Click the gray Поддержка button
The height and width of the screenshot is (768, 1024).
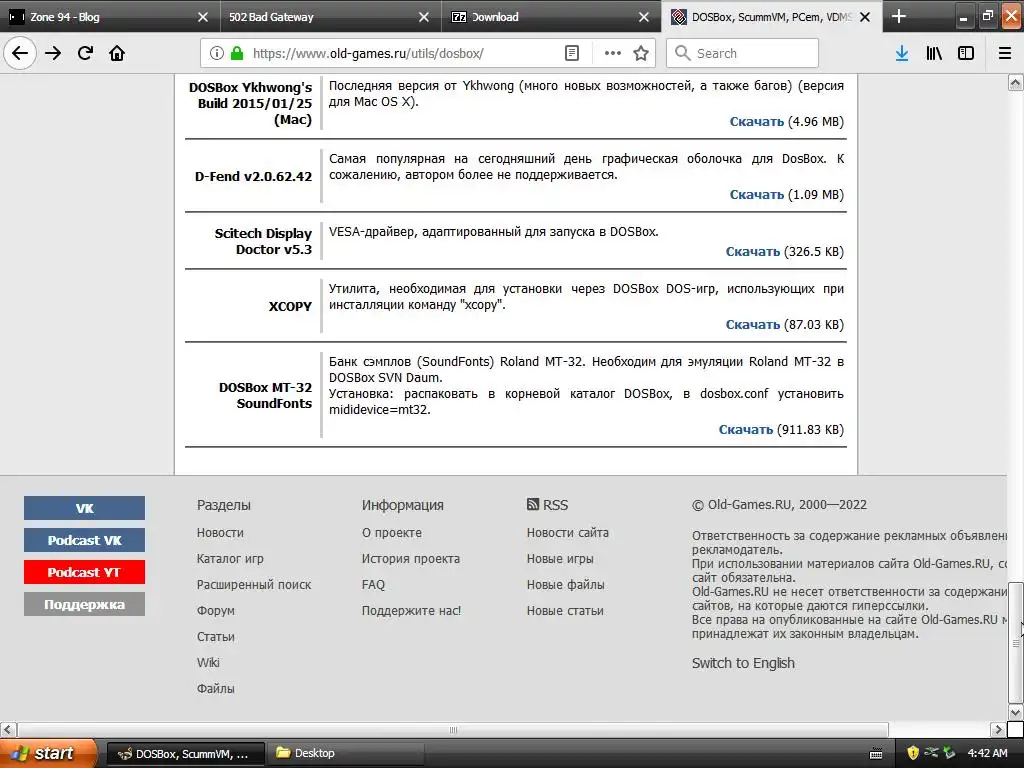coord(84,604)
